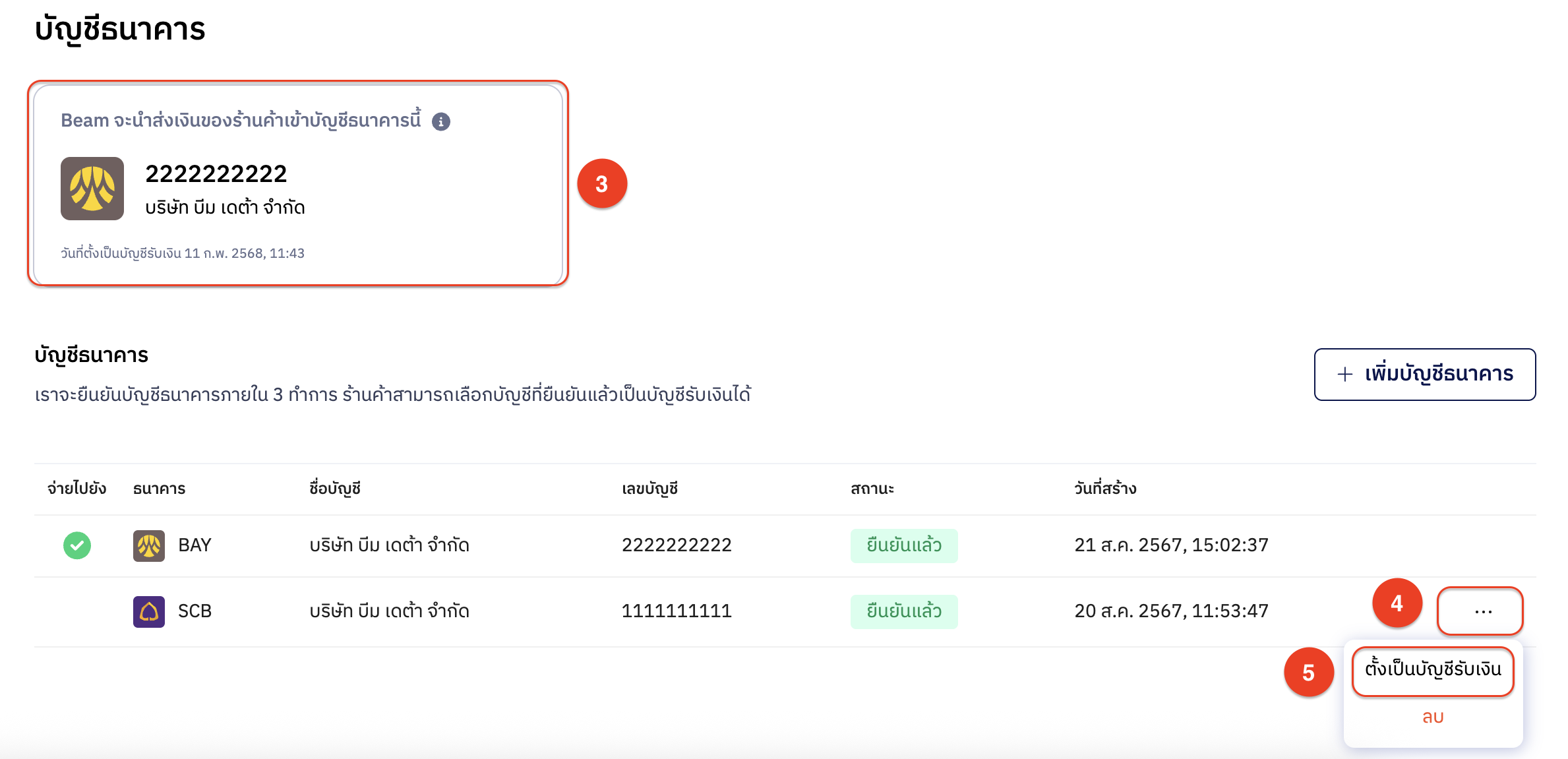Click account name in SCB row
1568x759 pixels.
pos(389,611)
